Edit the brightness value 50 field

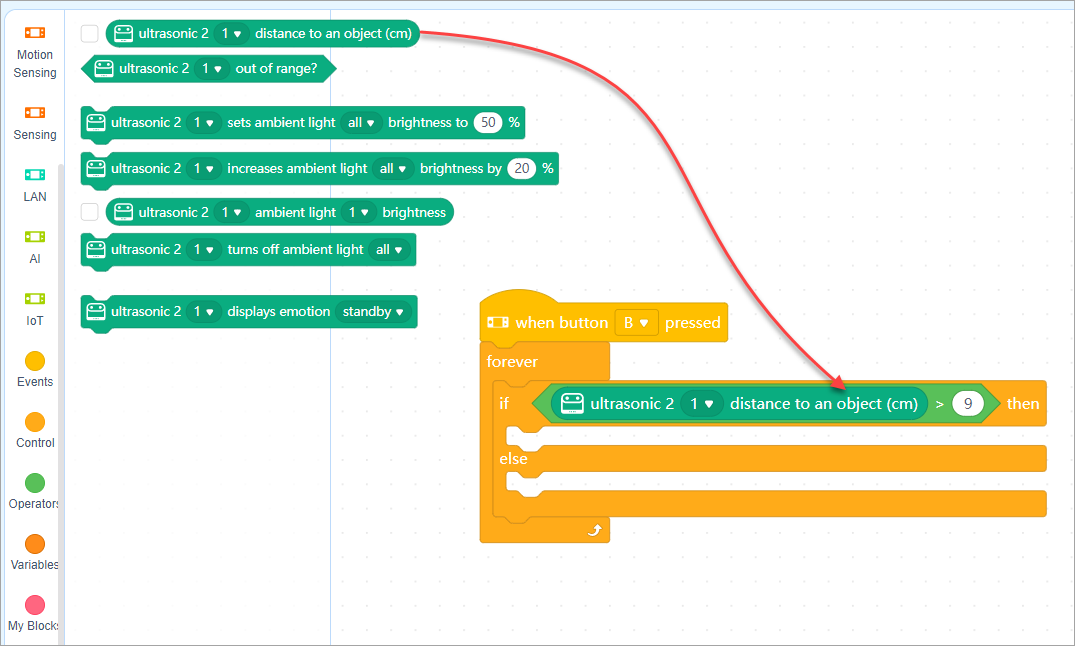click(487, 123)
